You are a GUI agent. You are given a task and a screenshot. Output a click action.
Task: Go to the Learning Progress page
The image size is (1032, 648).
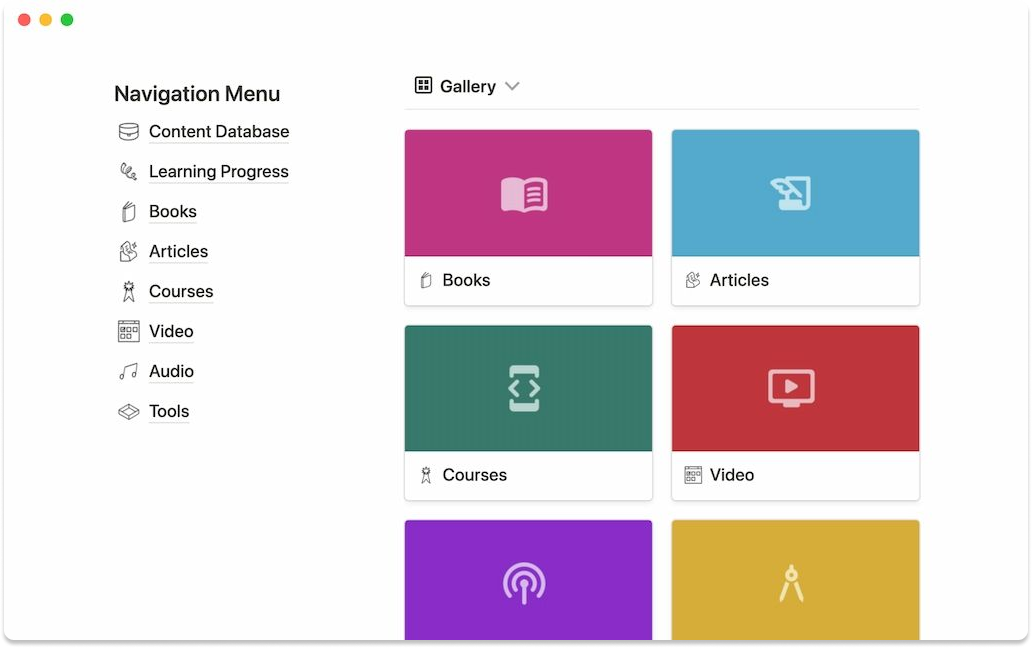(x=218, y=172)
